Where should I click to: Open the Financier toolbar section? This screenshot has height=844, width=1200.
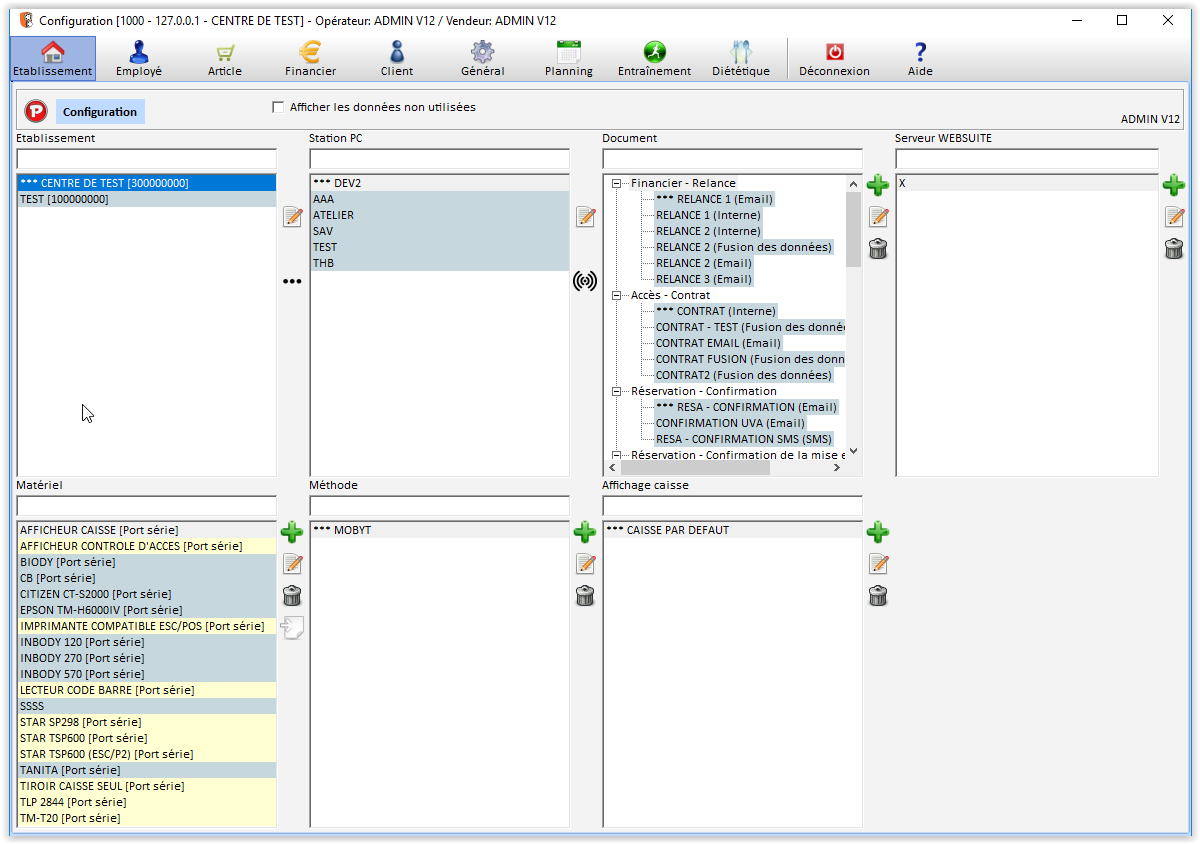click(x=310, y=59)
